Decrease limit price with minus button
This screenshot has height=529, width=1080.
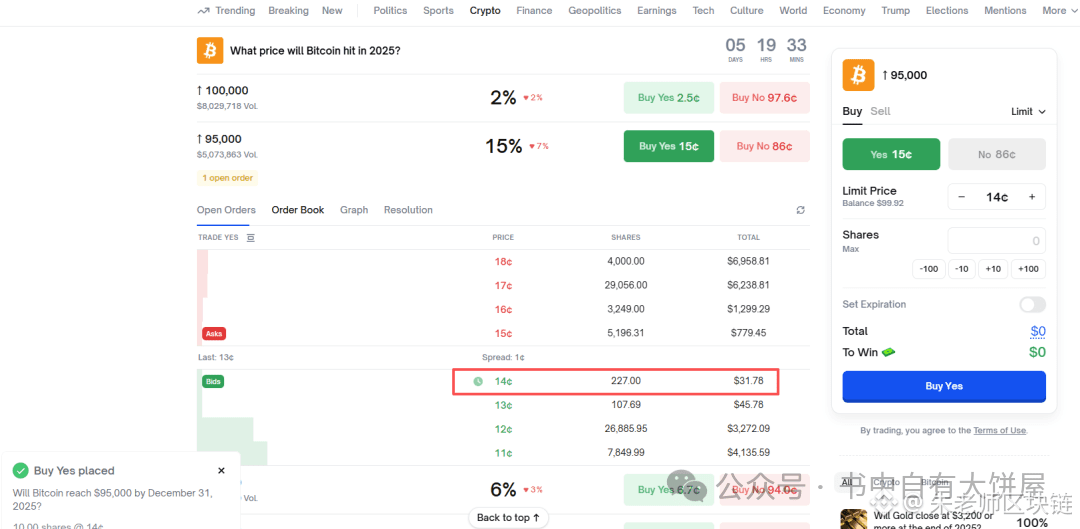[x=962, y=197]
